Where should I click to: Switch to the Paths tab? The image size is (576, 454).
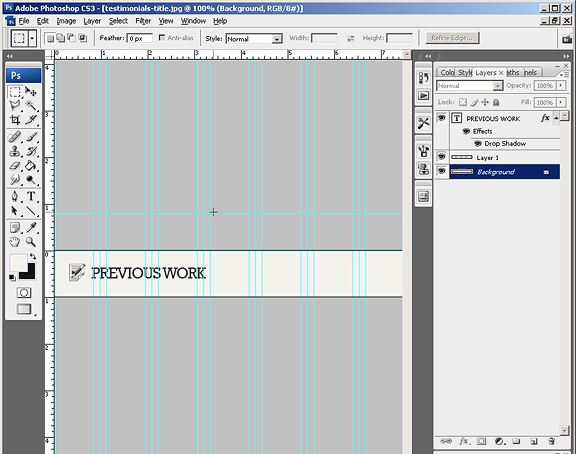[513, 72]
